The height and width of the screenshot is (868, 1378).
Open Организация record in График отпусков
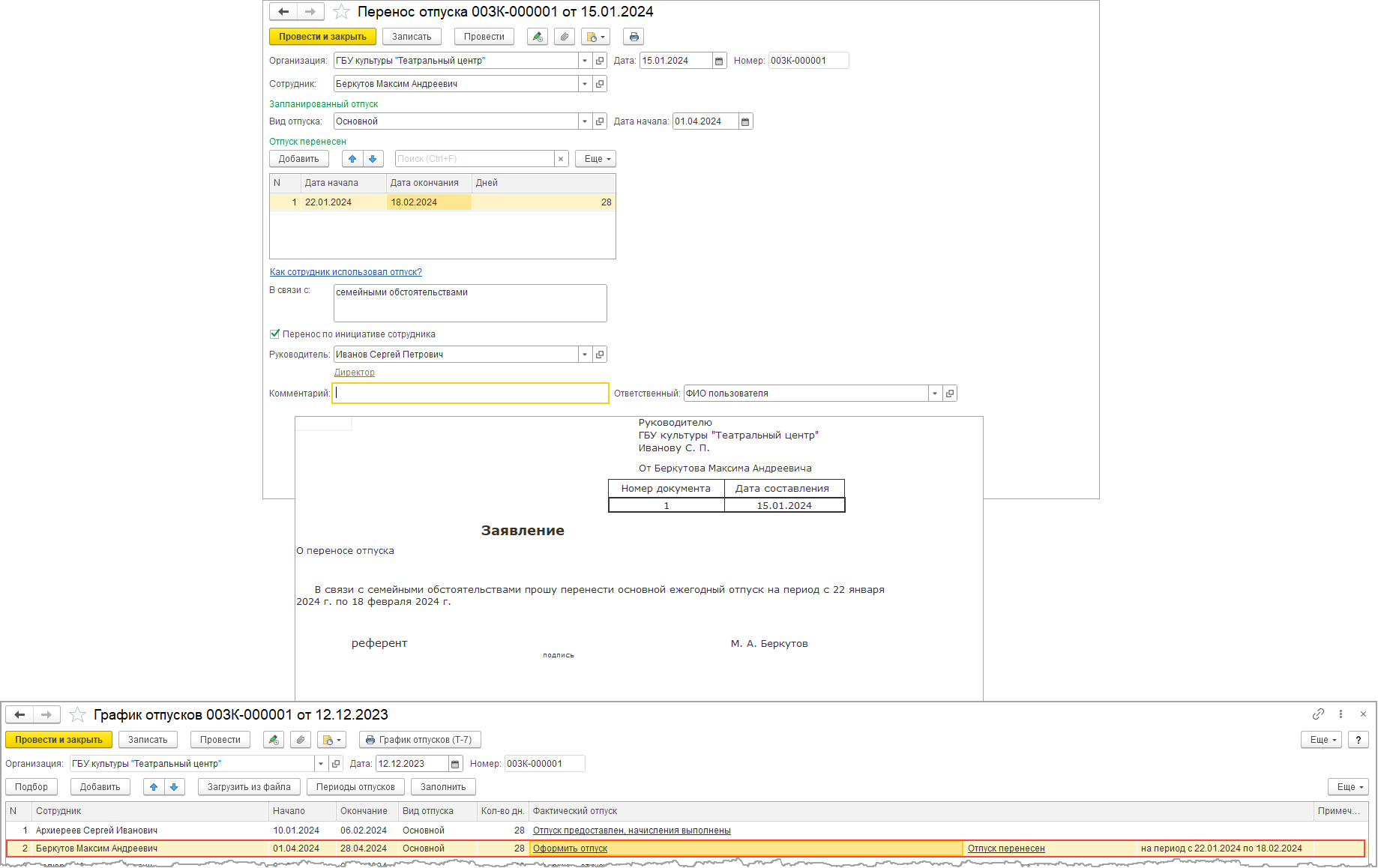(336, 764)
